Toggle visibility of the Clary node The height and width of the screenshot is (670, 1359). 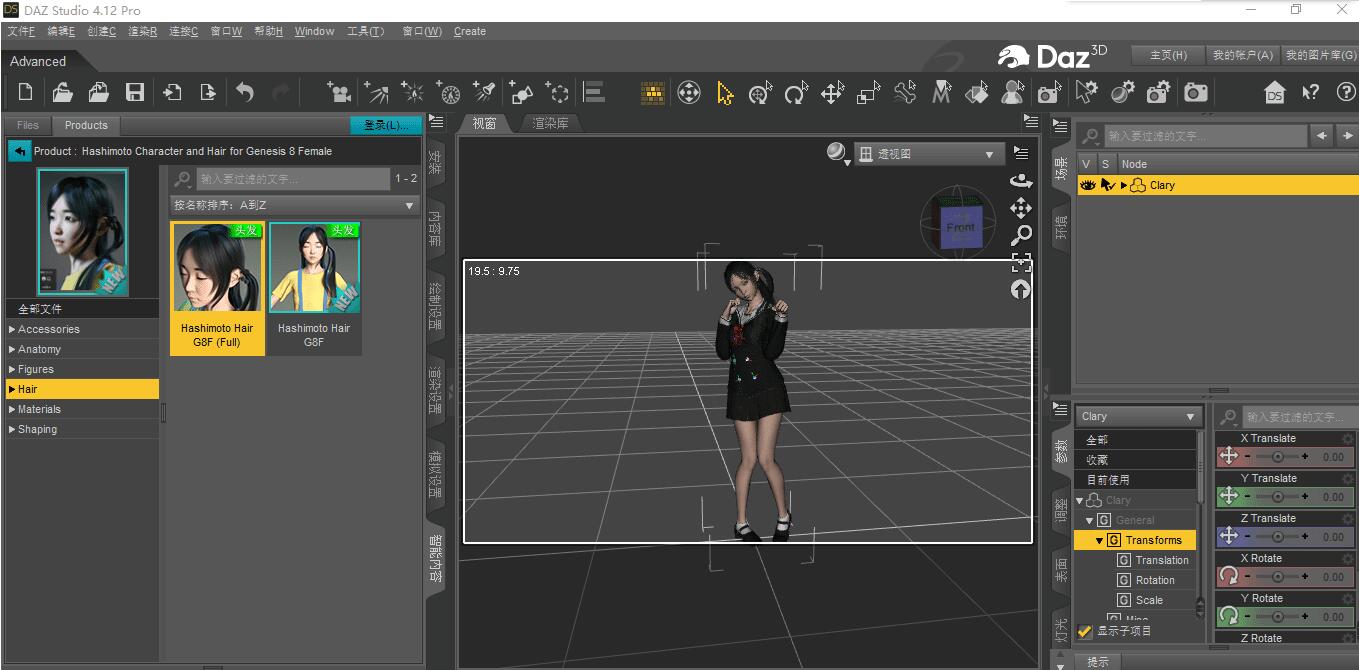pos(1088,184)
